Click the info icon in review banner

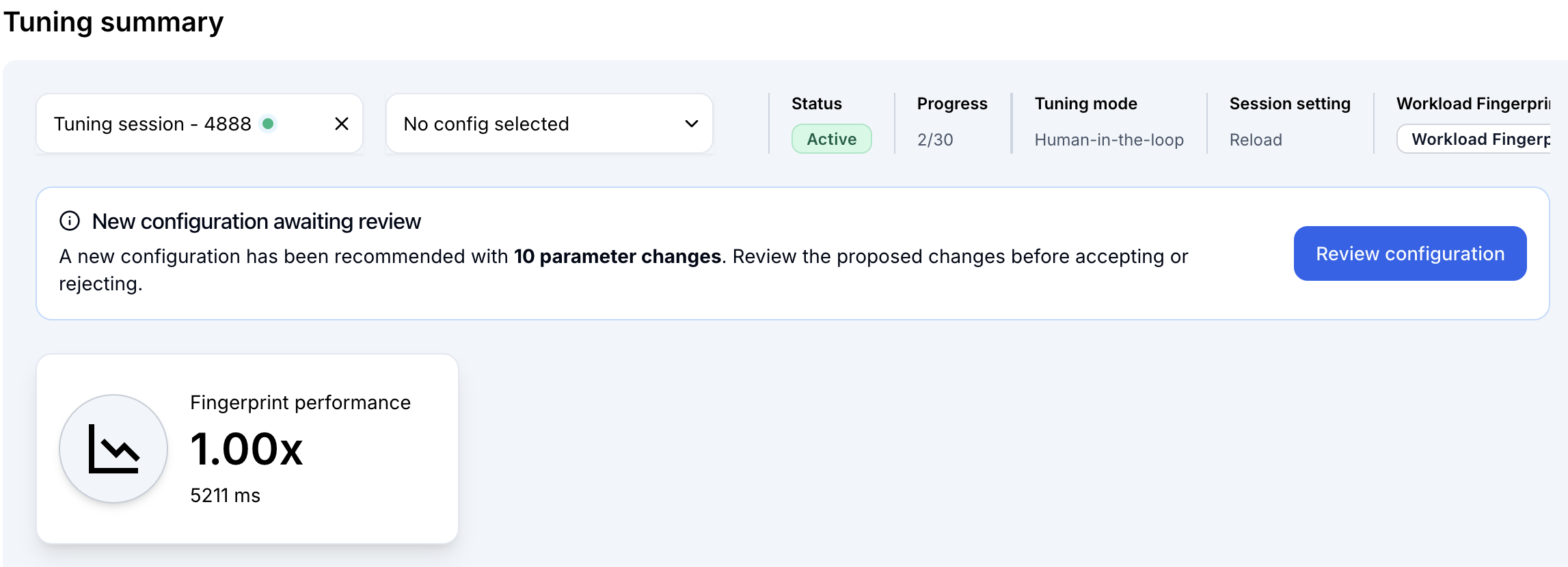[70, 221]
